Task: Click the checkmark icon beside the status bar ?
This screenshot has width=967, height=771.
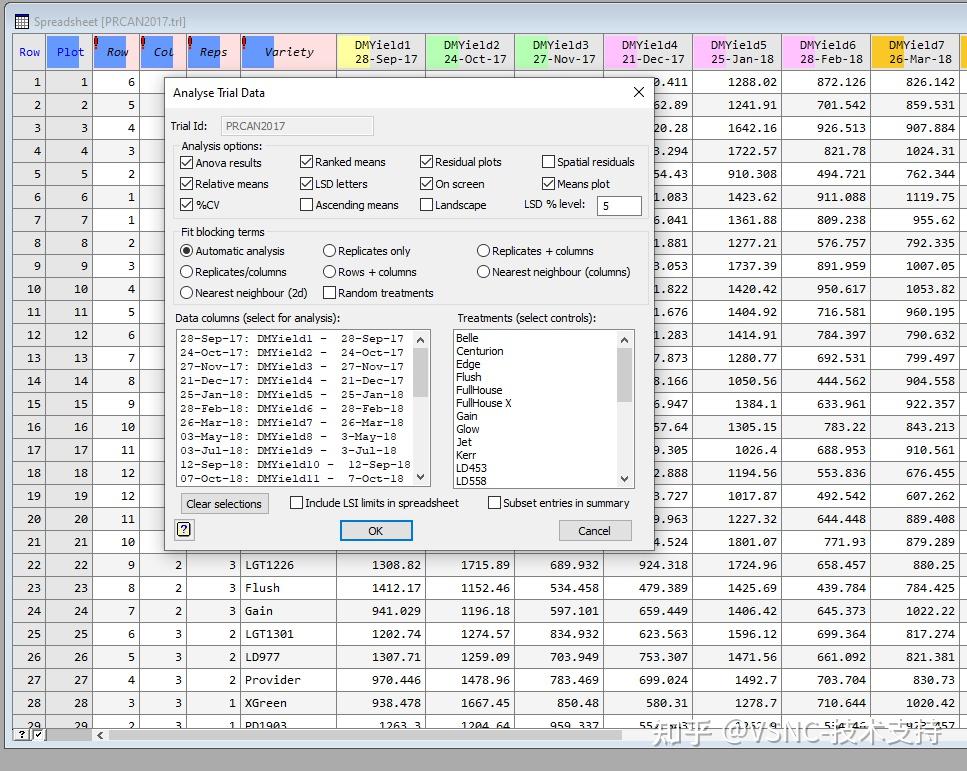Action: [x=35, y=734]
